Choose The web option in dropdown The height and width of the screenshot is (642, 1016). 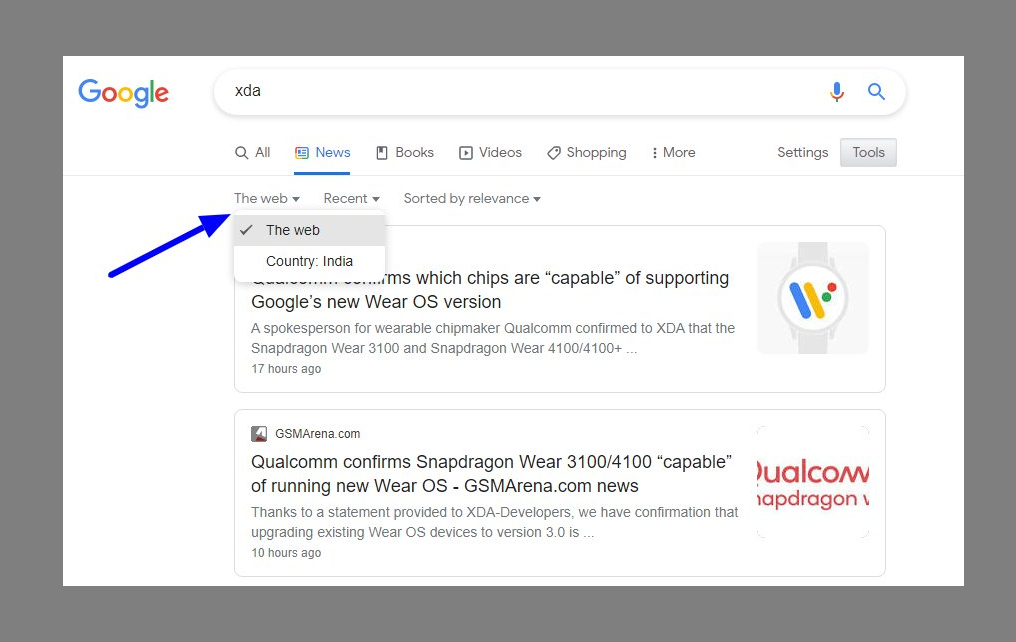pos(310,230)
